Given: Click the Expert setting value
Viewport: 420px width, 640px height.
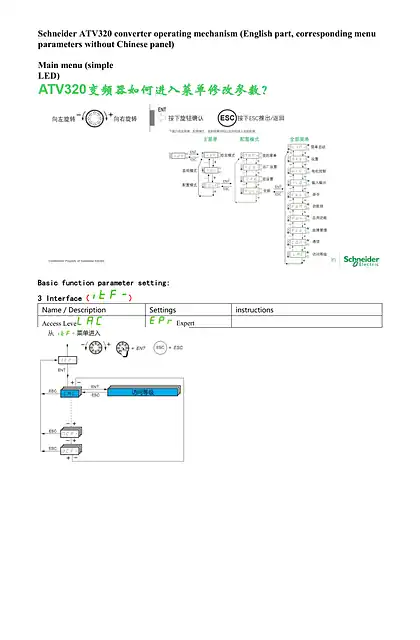Looking at the screenshot, I should point(185,323).
